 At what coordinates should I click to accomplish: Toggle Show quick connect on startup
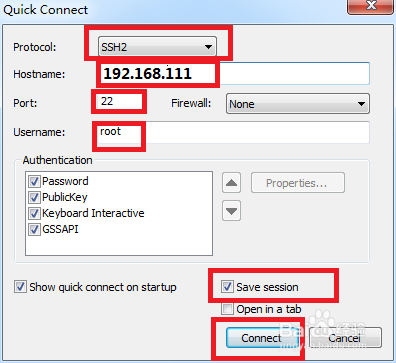20,287
